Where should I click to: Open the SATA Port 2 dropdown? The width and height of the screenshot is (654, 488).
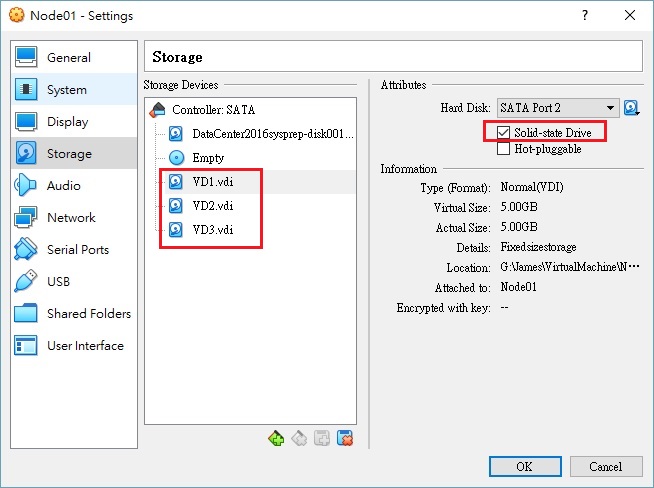558,108
